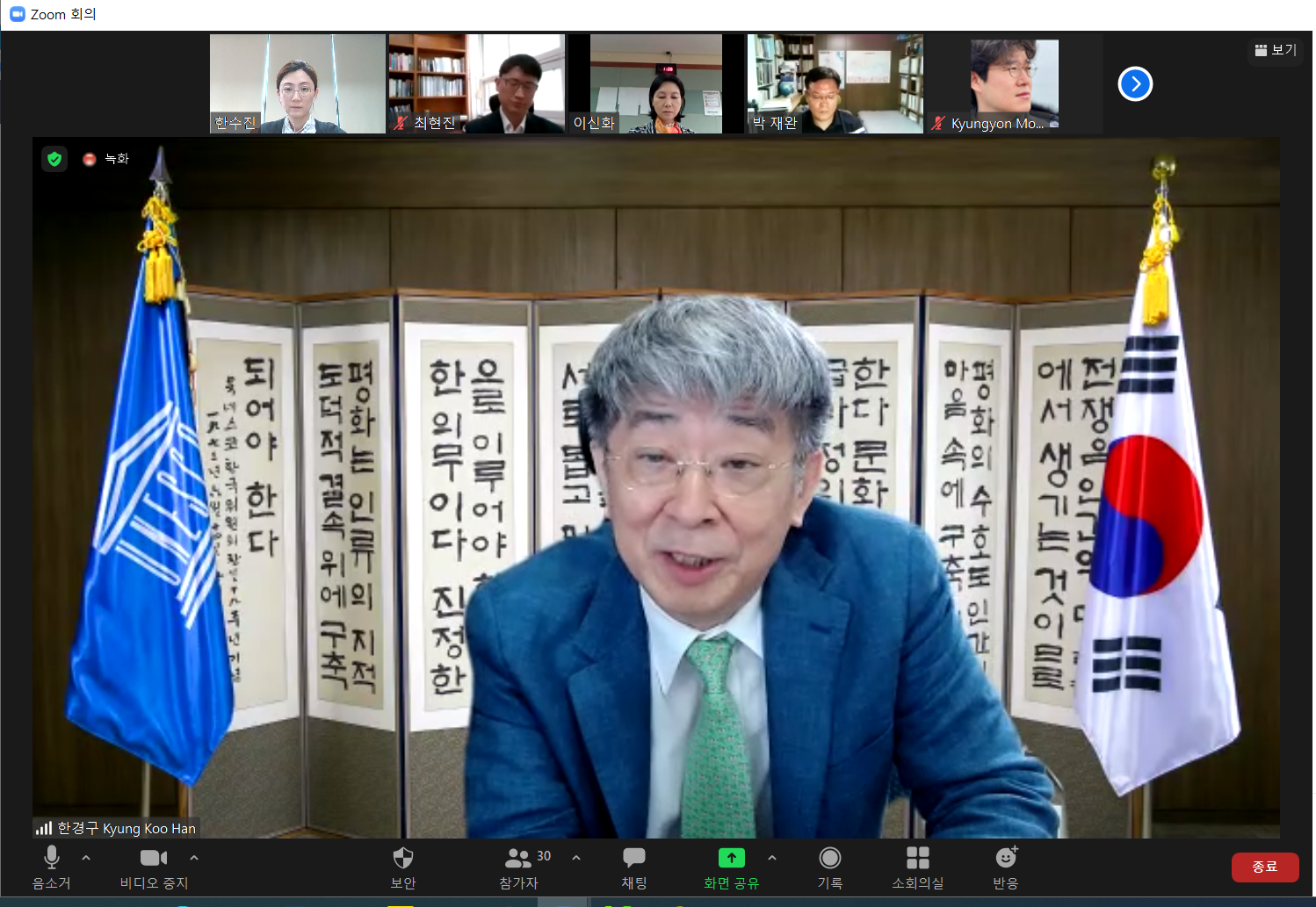Expand audio options arrow next to 음소거
Image resolution: width=1316 pixels, height=907 pixels.
86,858
